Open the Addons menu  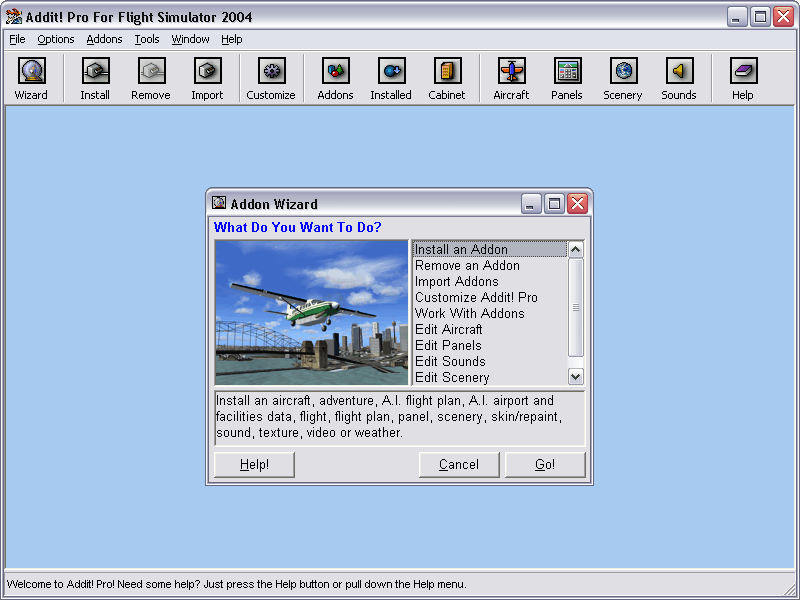point(104,39)
